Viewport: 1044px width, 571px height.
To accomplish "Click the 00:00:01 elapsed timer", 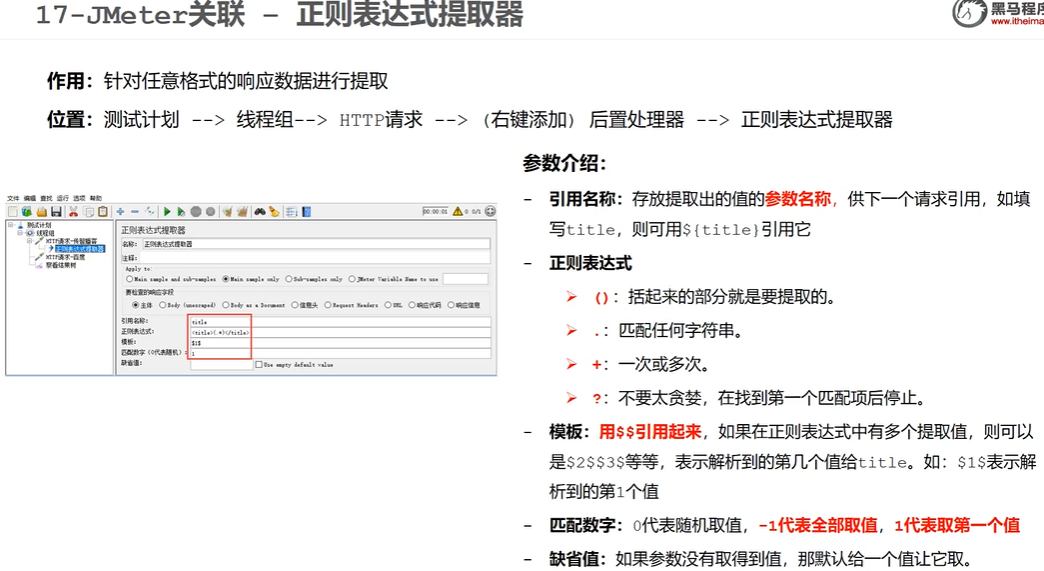I will coord(435,212).
